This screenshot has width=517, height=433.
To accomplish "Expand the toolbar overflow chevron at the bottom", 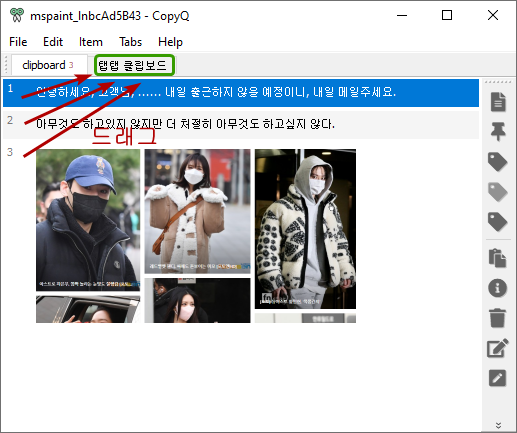I will pos(498,425).
